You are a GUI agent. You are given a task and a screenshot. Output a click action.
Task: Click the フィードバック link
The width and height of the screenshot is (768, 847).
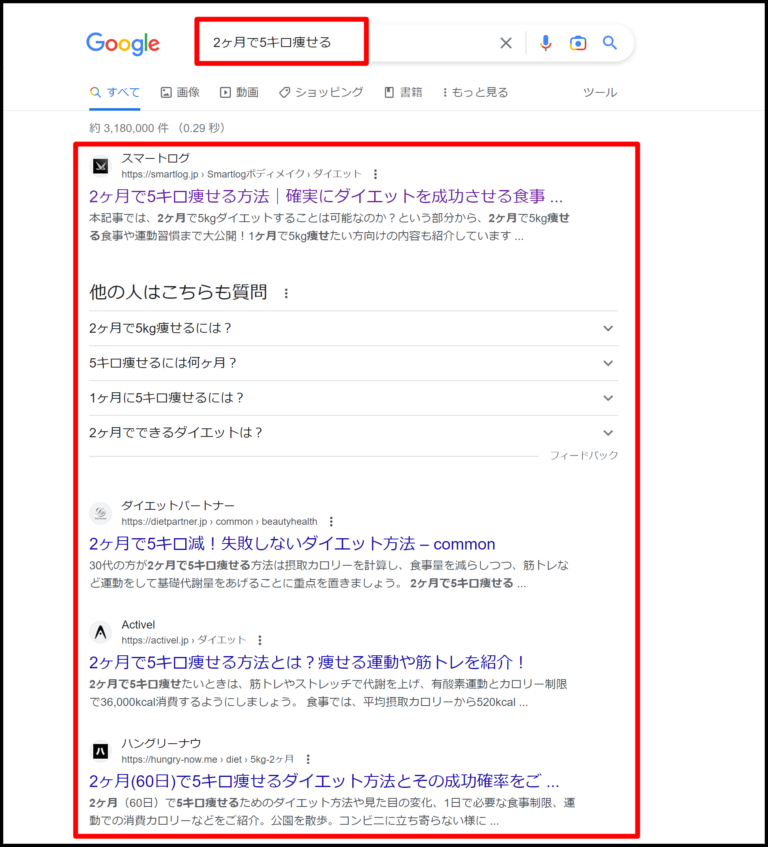pos(584,455)
